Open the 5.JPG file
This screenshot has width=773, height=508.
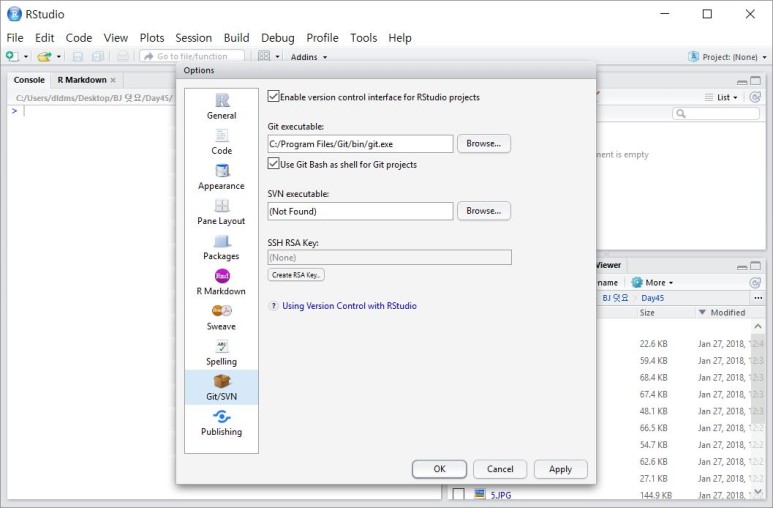click(500, 495)
